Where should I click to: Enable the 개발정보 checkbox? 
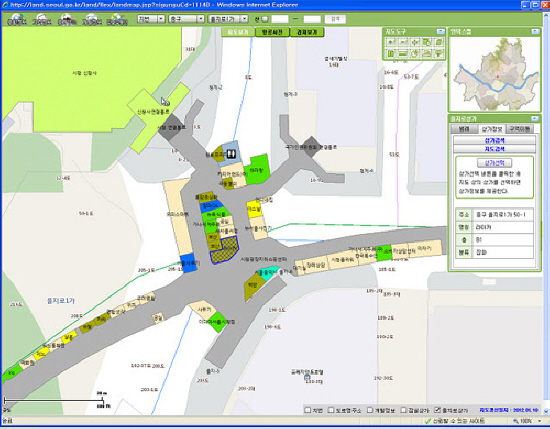[x=370, y=410]
